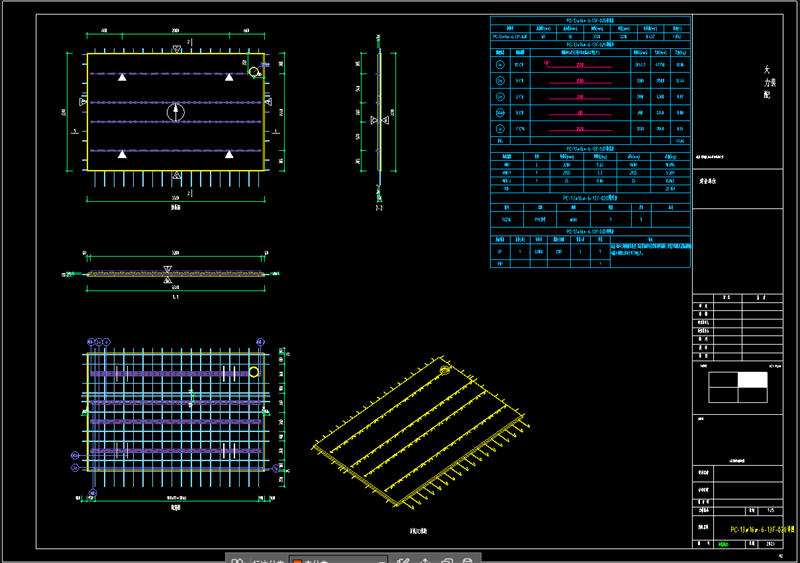Click the white highlighted quadrant in the key plan
Viewport: 800px width, 563px height.
click(753, 380)
